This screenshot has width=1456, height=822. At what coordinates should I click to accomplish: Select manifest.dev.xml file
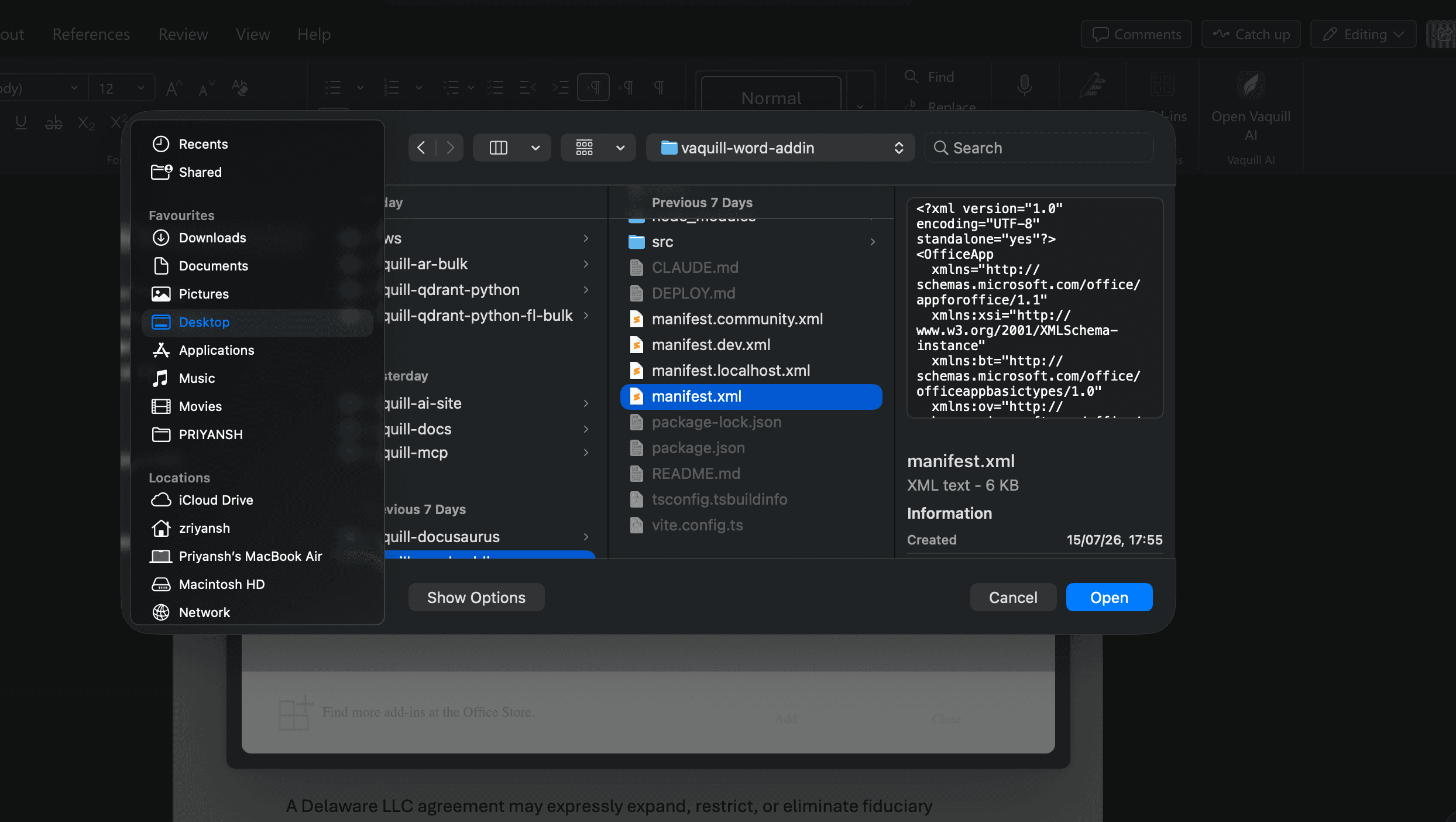click(x=751, y=345)
